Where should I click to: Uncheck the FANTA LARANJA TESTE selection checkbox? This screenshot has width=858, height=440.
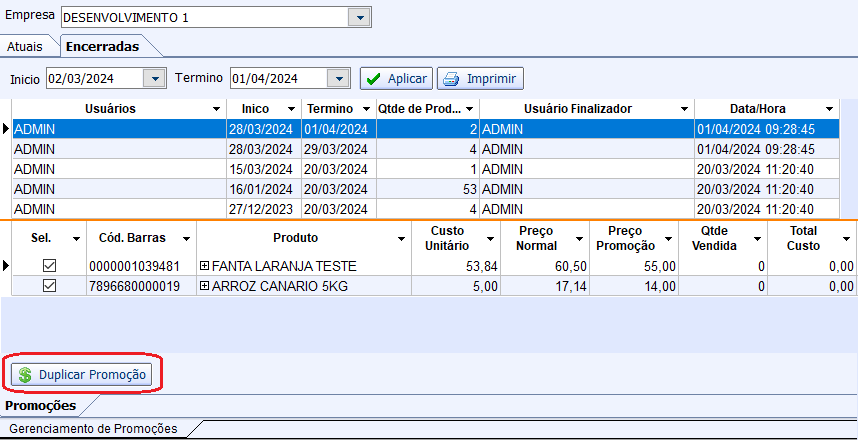[x=49, y=266]
